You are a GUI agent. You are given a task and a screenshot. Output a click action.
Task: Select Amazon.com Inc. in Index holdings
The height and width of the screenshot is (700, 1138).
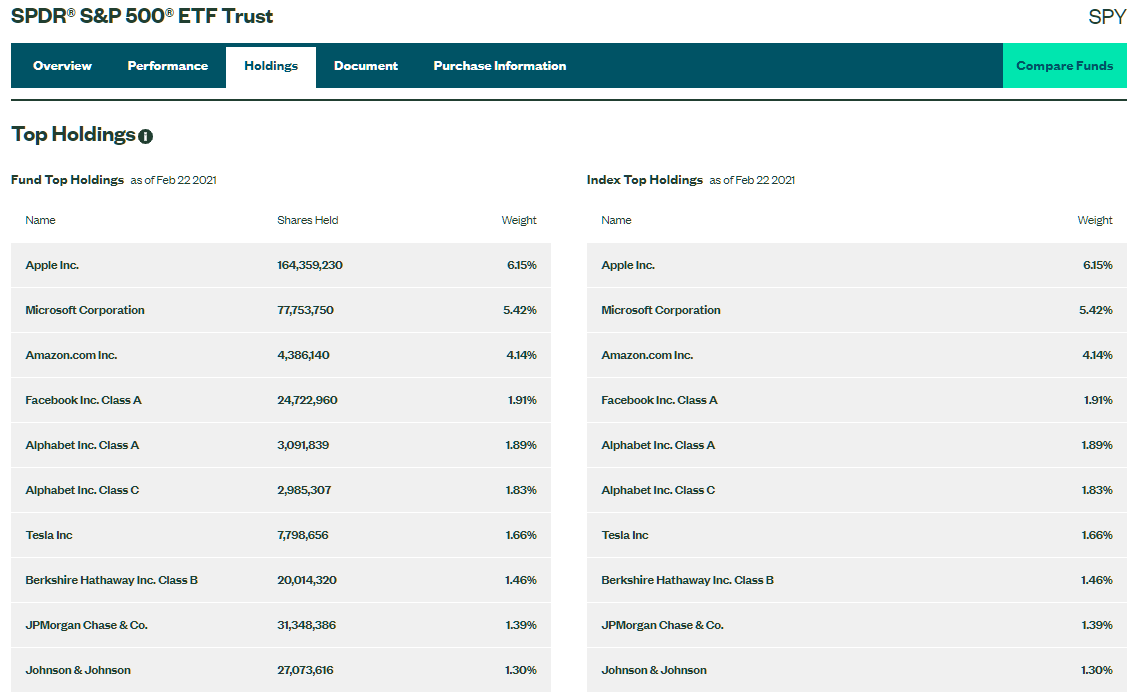647,355
